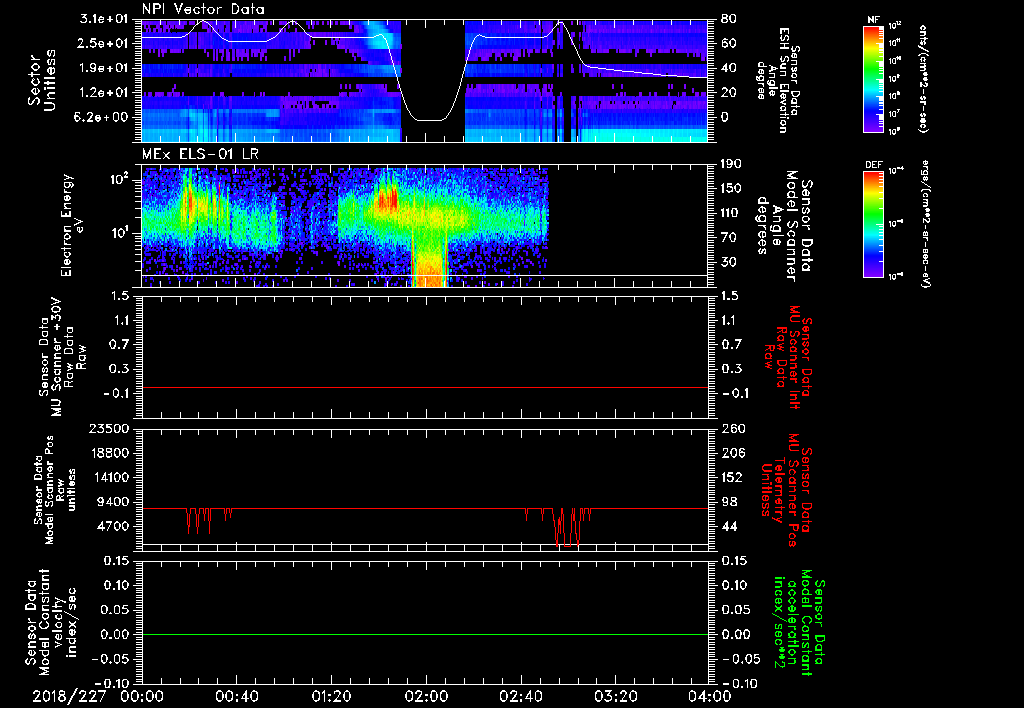Viewport: 1024px width, 708px height.
Task: Click the 80 sun elevation axis value
Action: 728,19
